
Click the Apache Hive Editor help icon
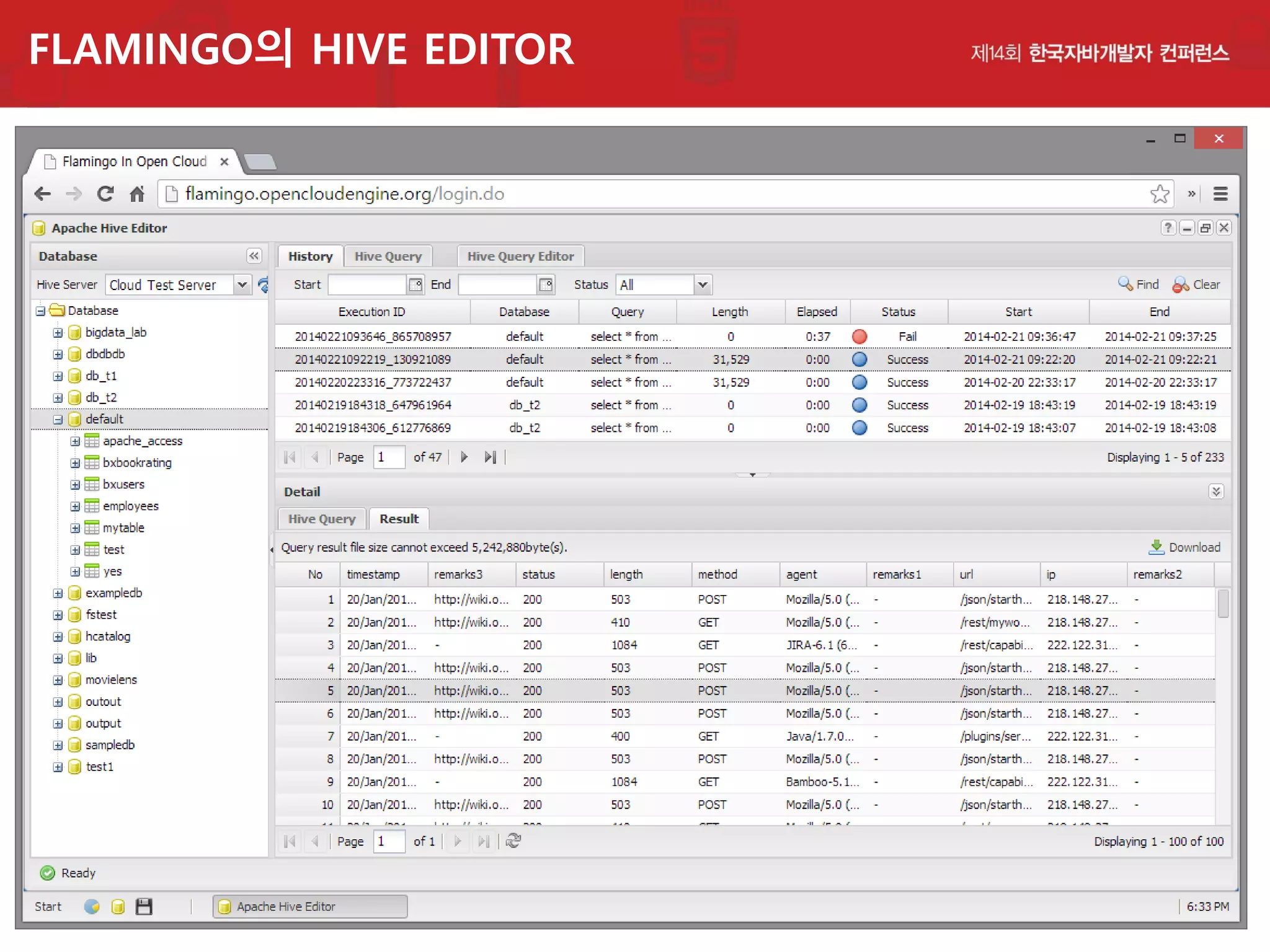point(1168,228)
